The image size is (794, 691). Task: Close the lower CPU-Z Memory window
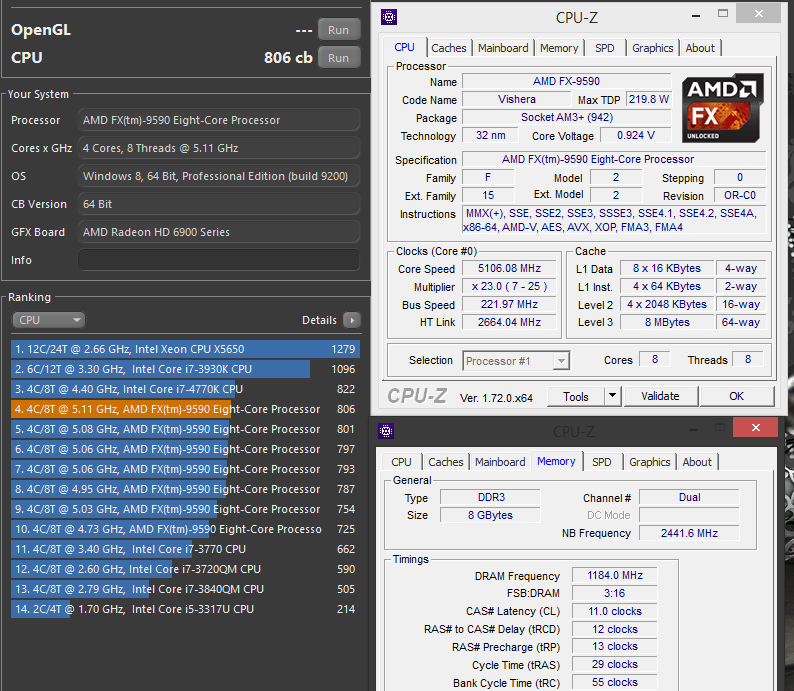[x=756, y=428]
